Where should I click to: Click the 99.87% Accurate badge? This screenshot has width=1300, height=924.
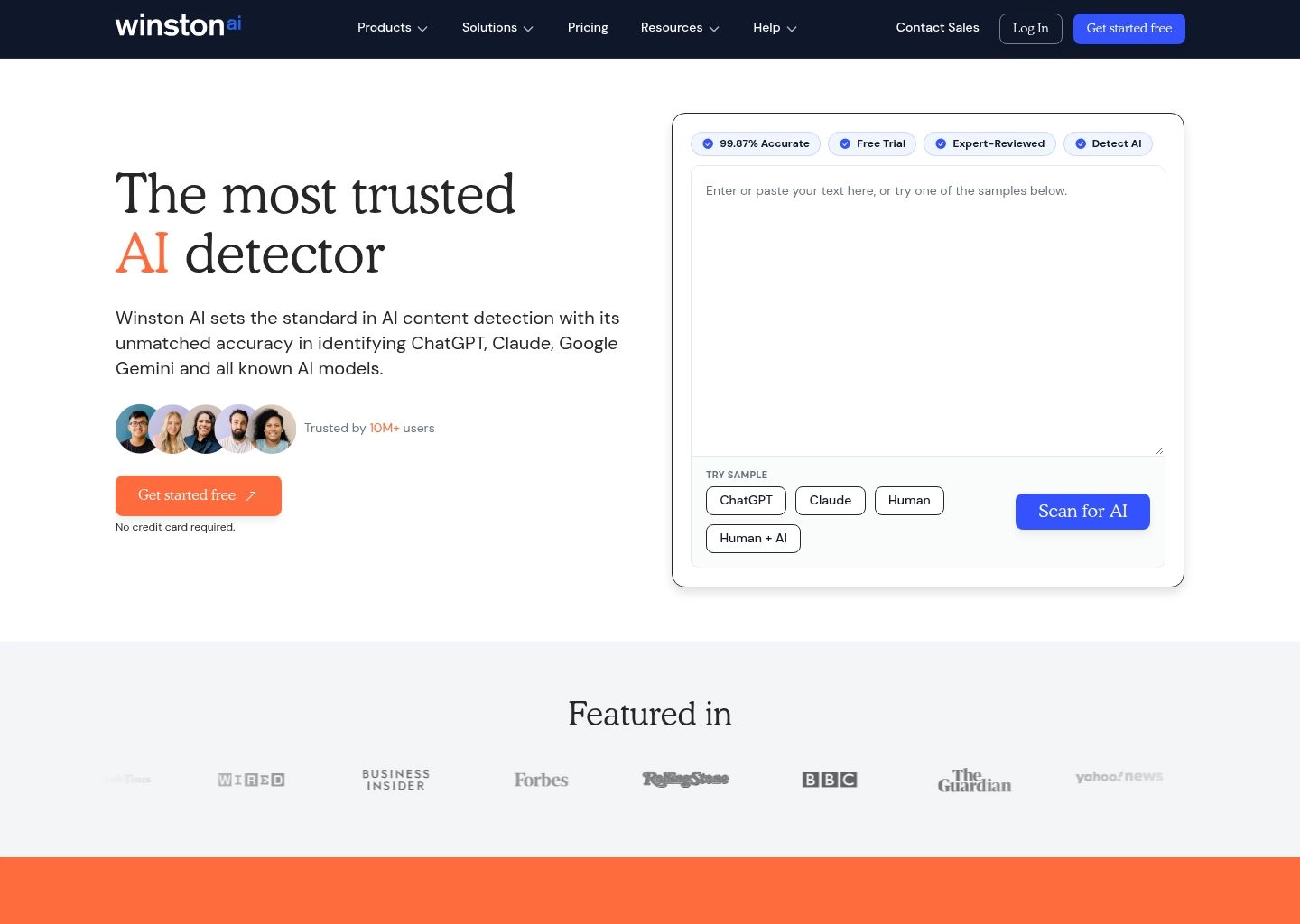coord(755,143)
